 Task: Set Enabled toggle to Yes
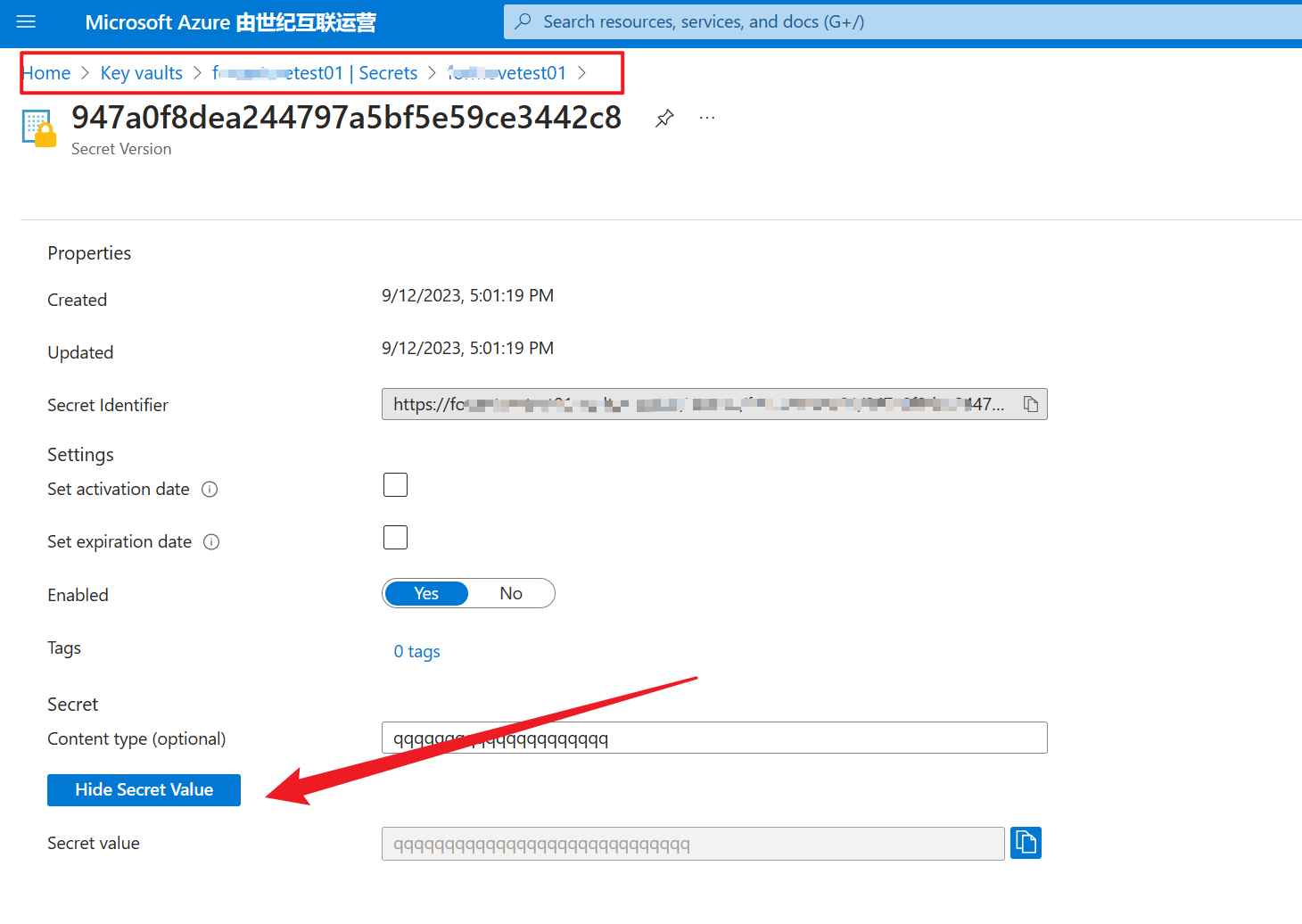click(426, 594)
